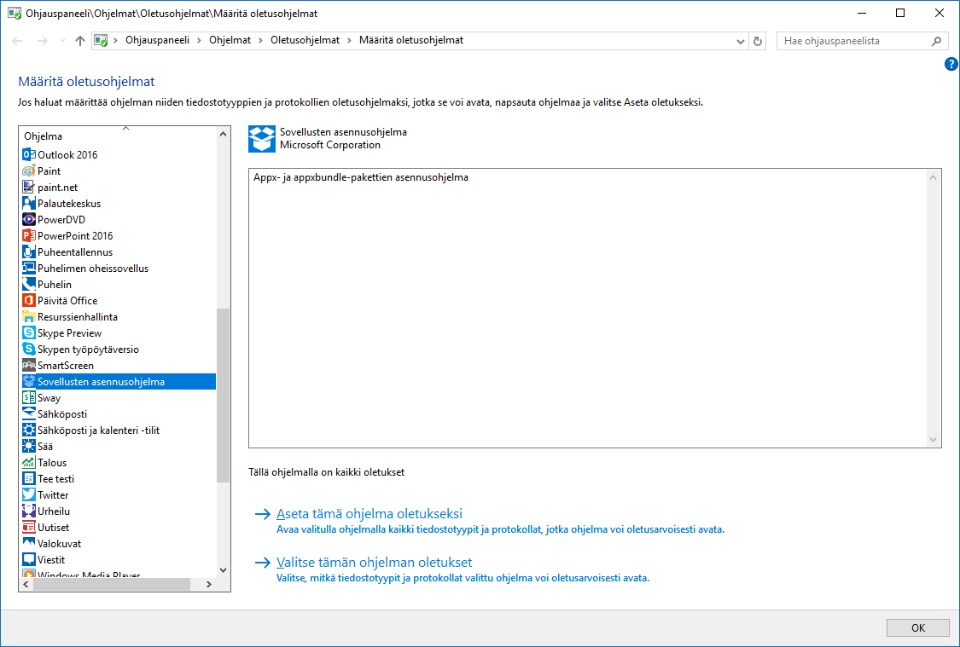
Task: Go forward with the navigation arrow
Action: coord(42,41)
